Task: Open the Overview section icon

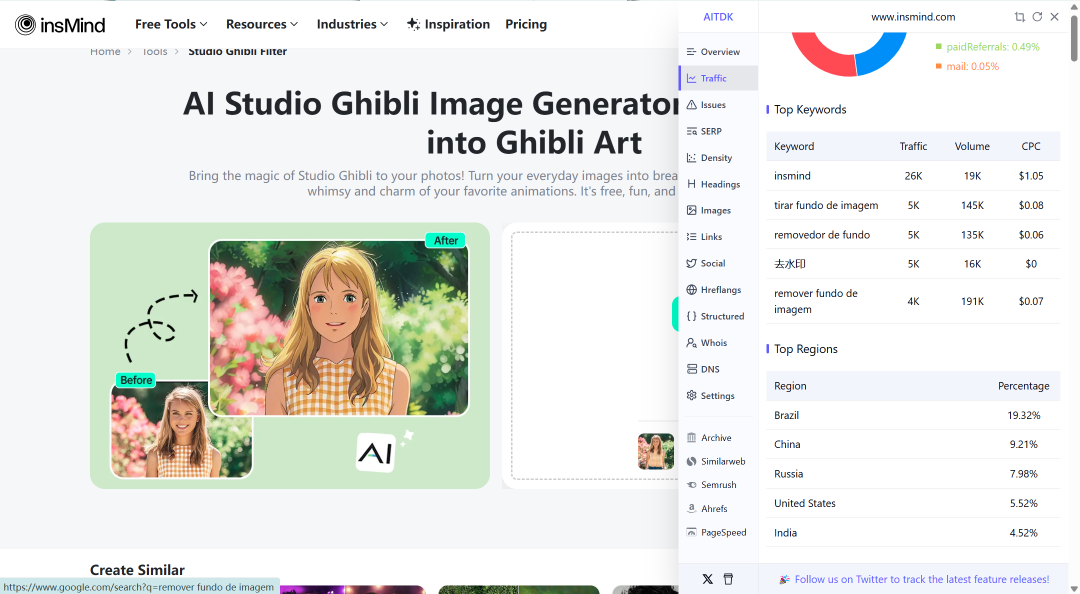Action: [692, 52]
